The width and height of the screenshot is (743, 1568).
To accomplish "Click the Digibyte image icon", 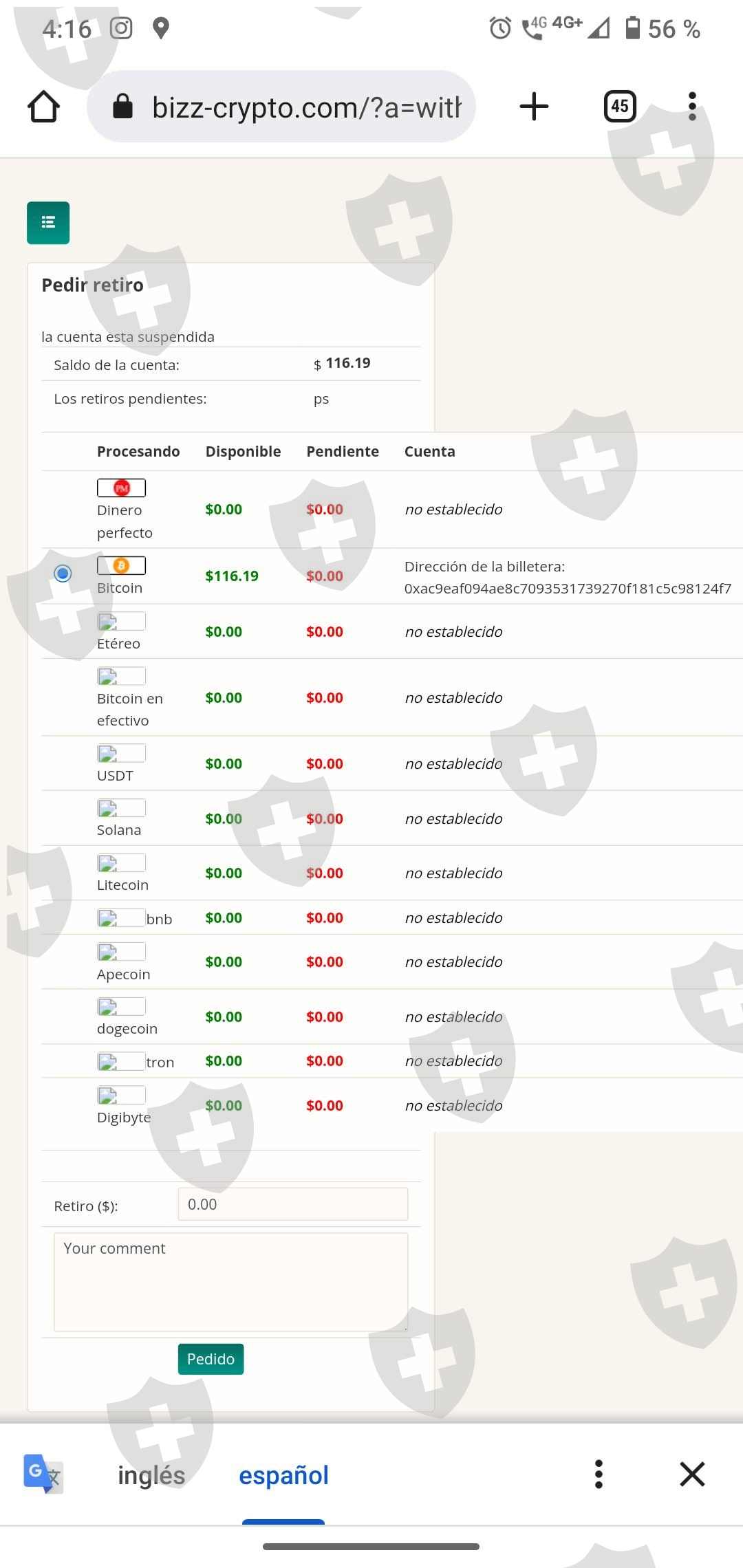I will [121, 1095].
